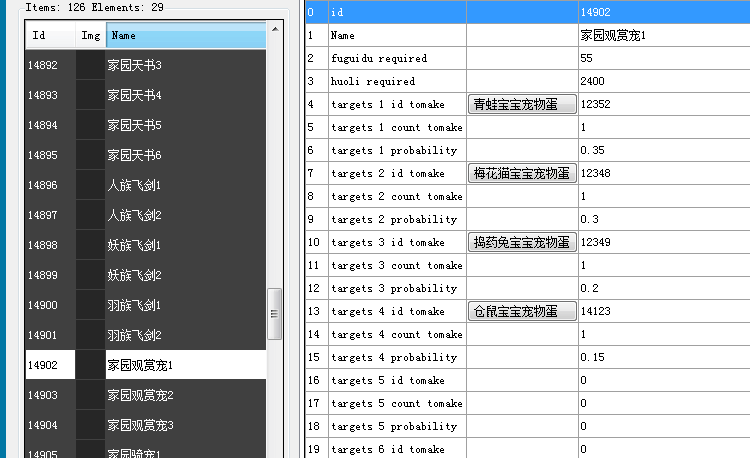Click targets 3 id value 12349
The height and width of the screenshot is (458, 750).
[x=664, y=242]
